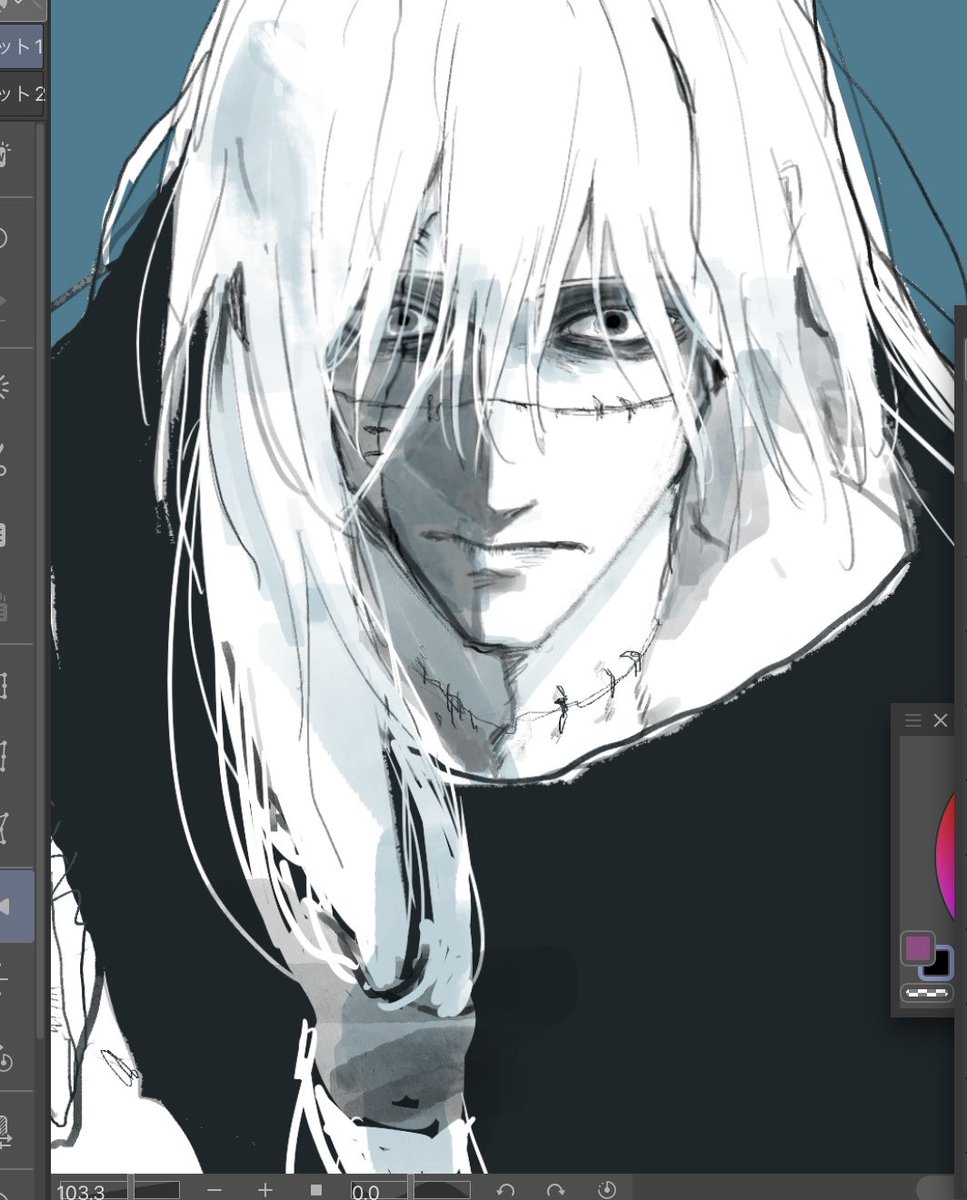Switch to the ット2 command set tab
The image size is (967, 1200).
[x=21, y=95]
